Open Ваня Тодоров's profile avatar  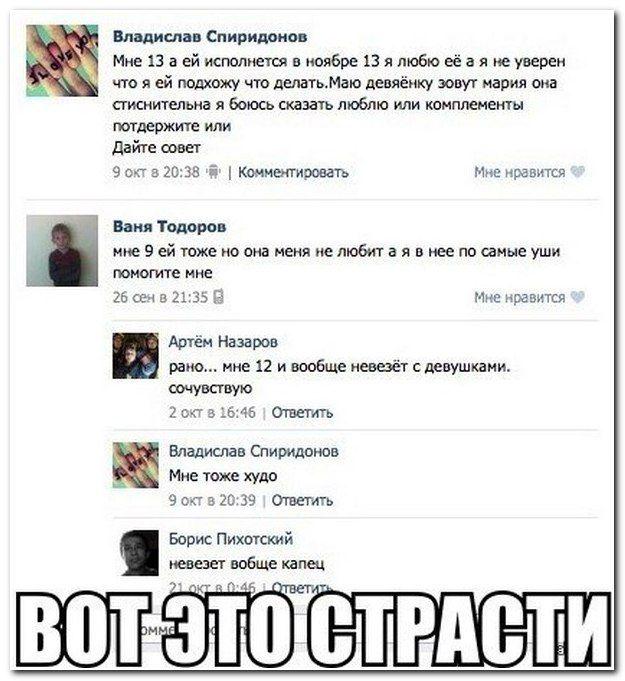(62, 251)
